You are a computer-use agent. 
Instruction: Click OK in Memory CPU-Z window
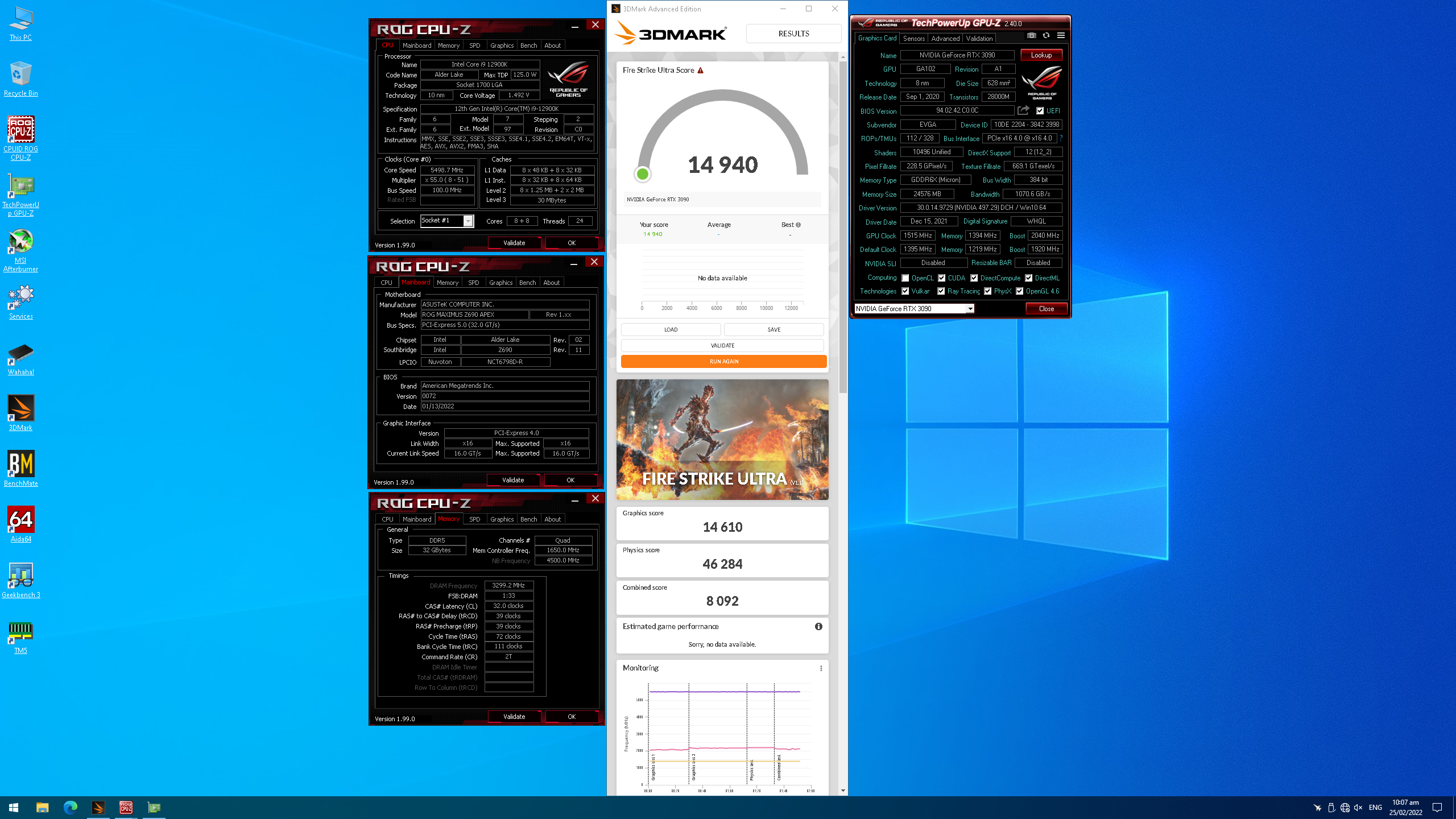571,717
